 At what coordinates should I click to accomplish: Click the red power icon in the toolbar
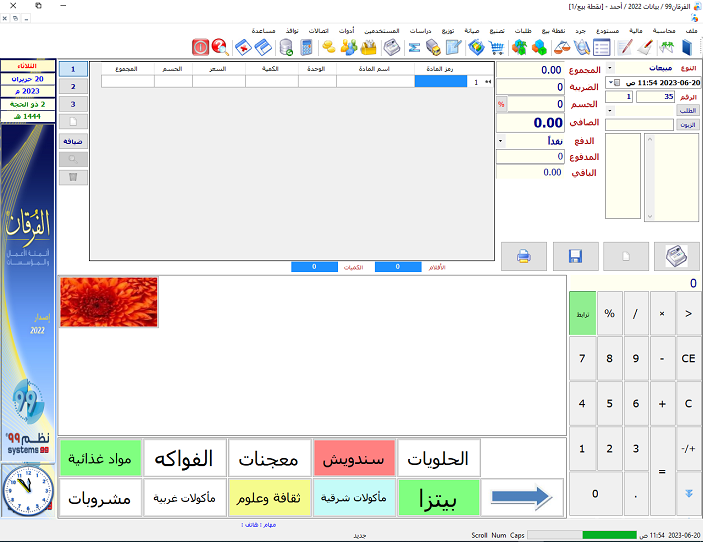click(199, 47)
